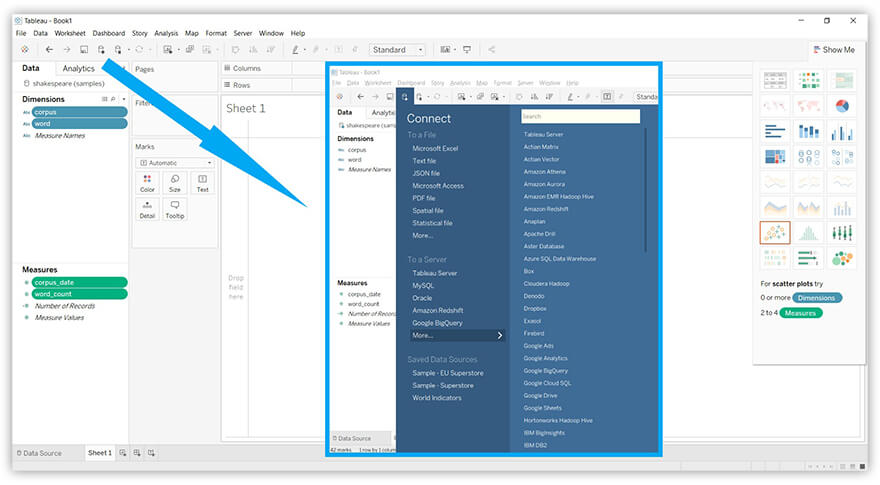Click the Show/hide cards toolbar icon

(445, 49)
